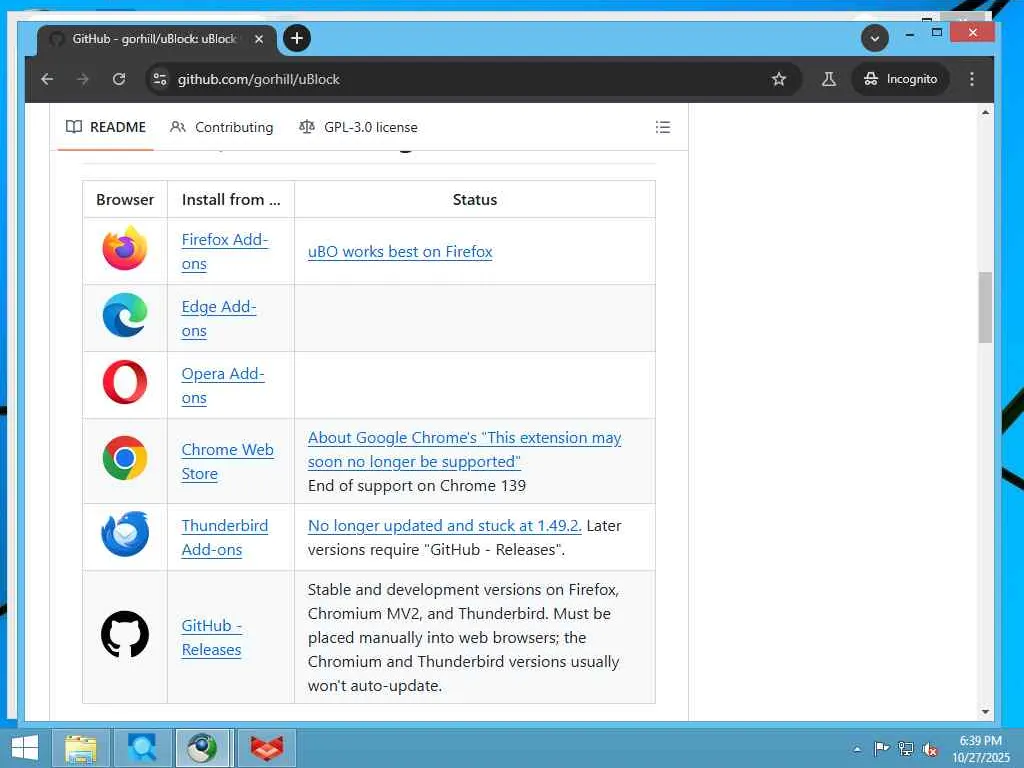Viewport: 1024px width, 768px height.
Task: Click the browser back arrow
Action: pos(47,79)
